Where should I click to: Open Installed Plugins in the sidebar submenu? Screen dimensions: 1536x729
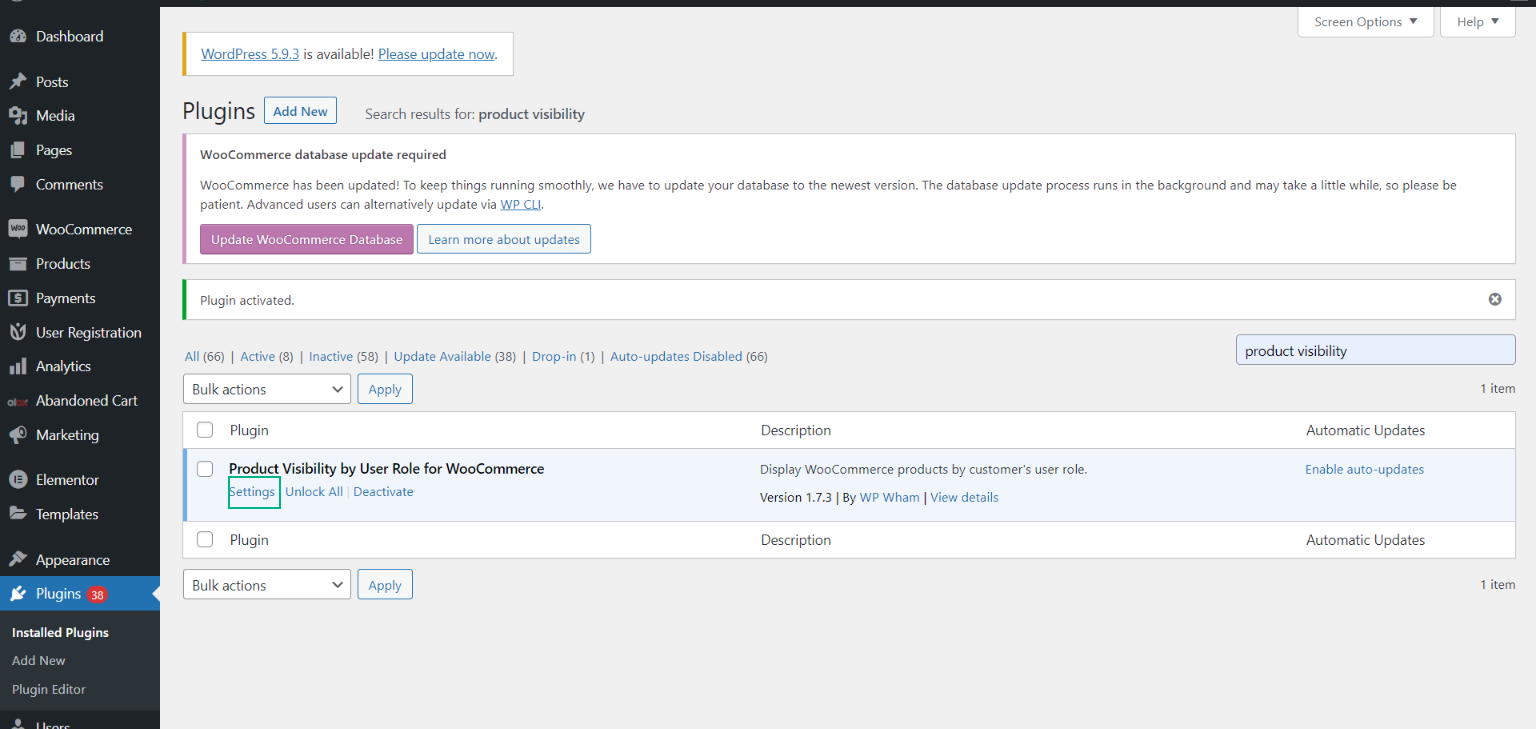59,632
